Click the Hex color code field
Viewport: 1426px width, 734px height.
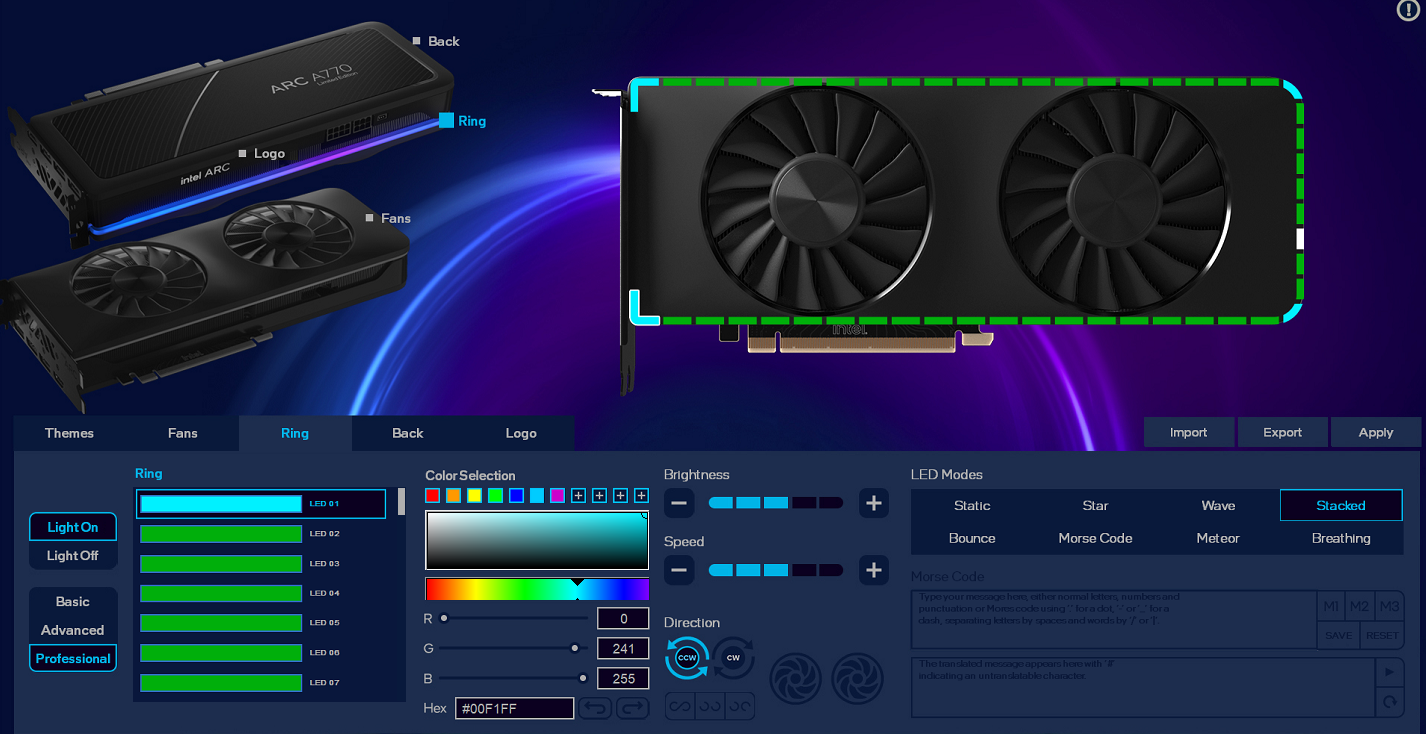point(515,708)
